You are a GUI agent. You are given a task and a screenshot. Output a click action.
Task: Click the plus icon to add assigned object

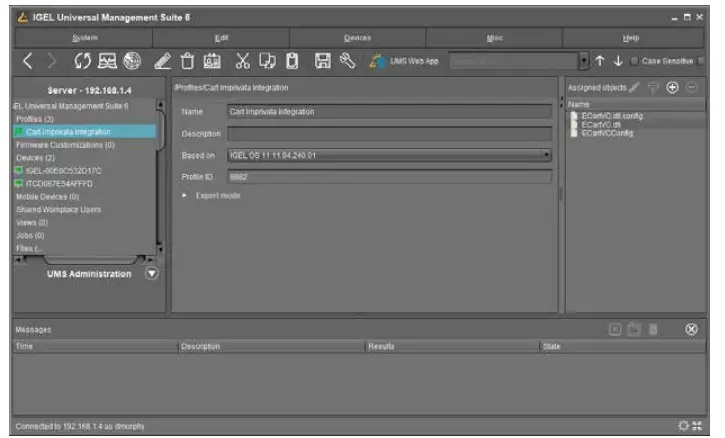(x=672, y=87)
